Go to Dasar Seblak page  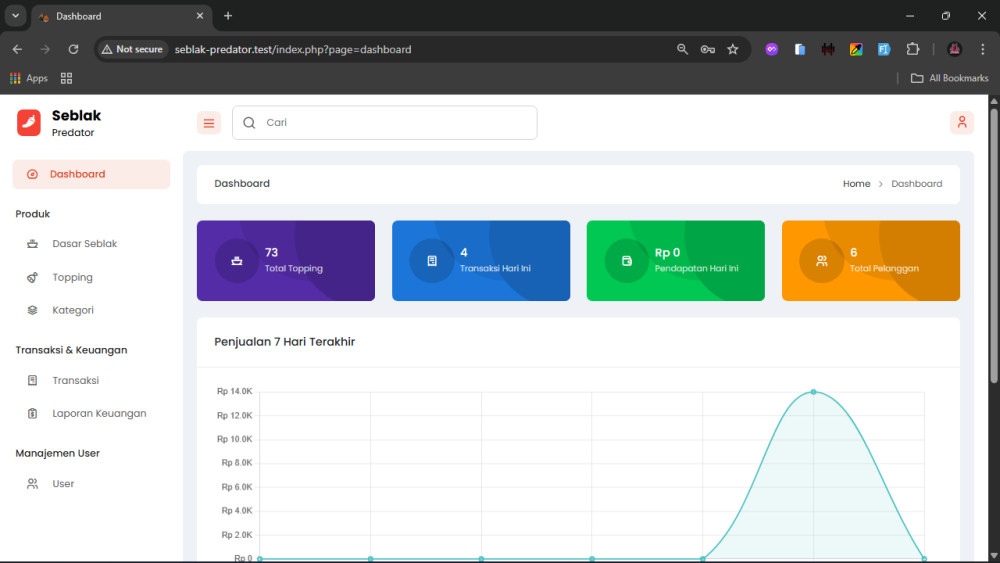(x=84, y=244)
